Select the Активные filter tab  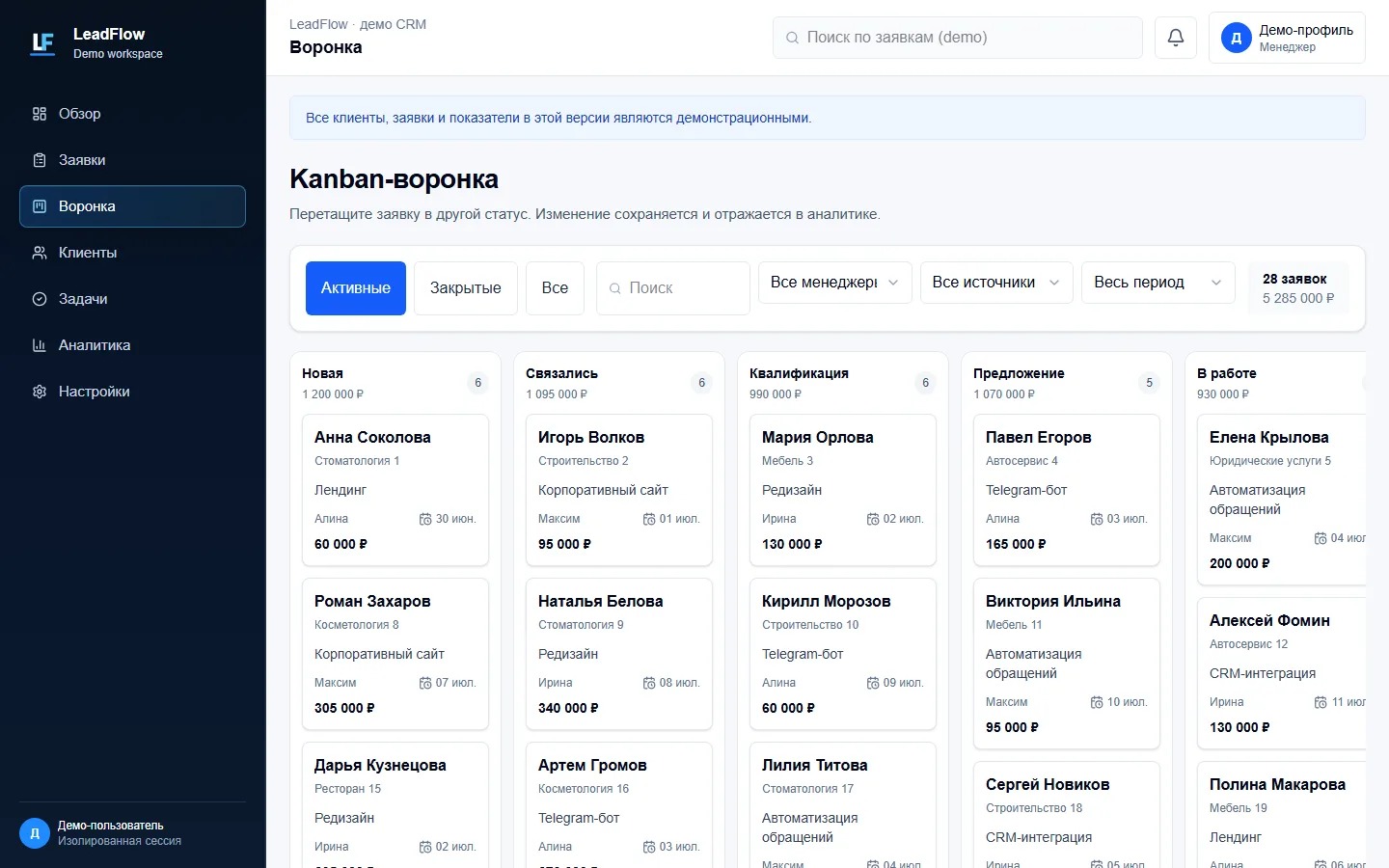(x=356, y=288)
